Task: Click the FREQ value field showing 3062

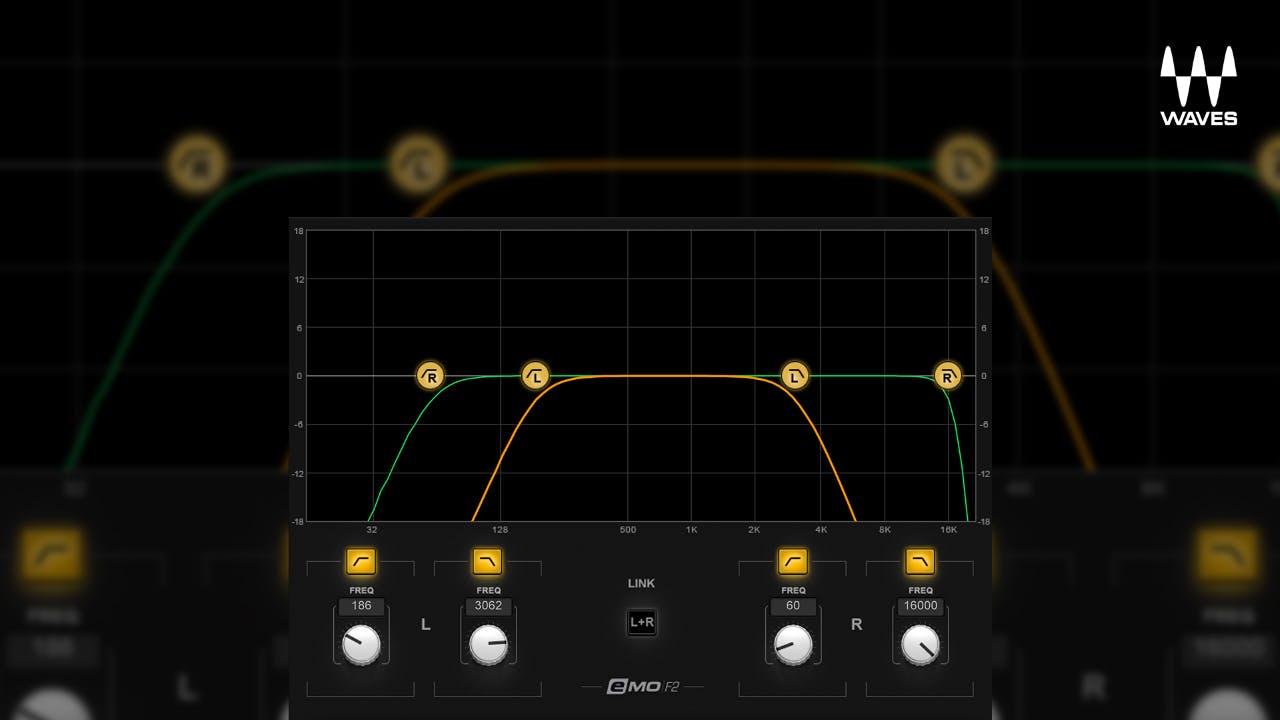Action: (488, 606)
